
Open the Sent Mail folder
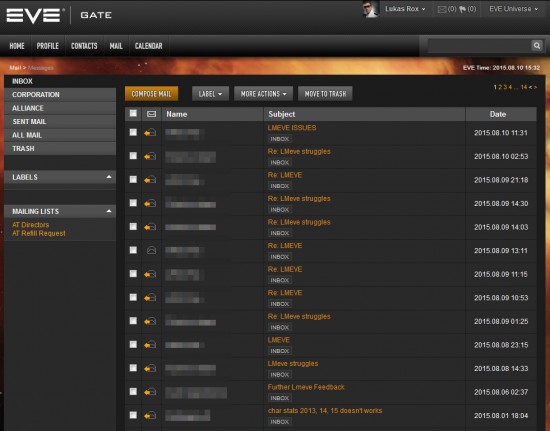coord(60,122)
